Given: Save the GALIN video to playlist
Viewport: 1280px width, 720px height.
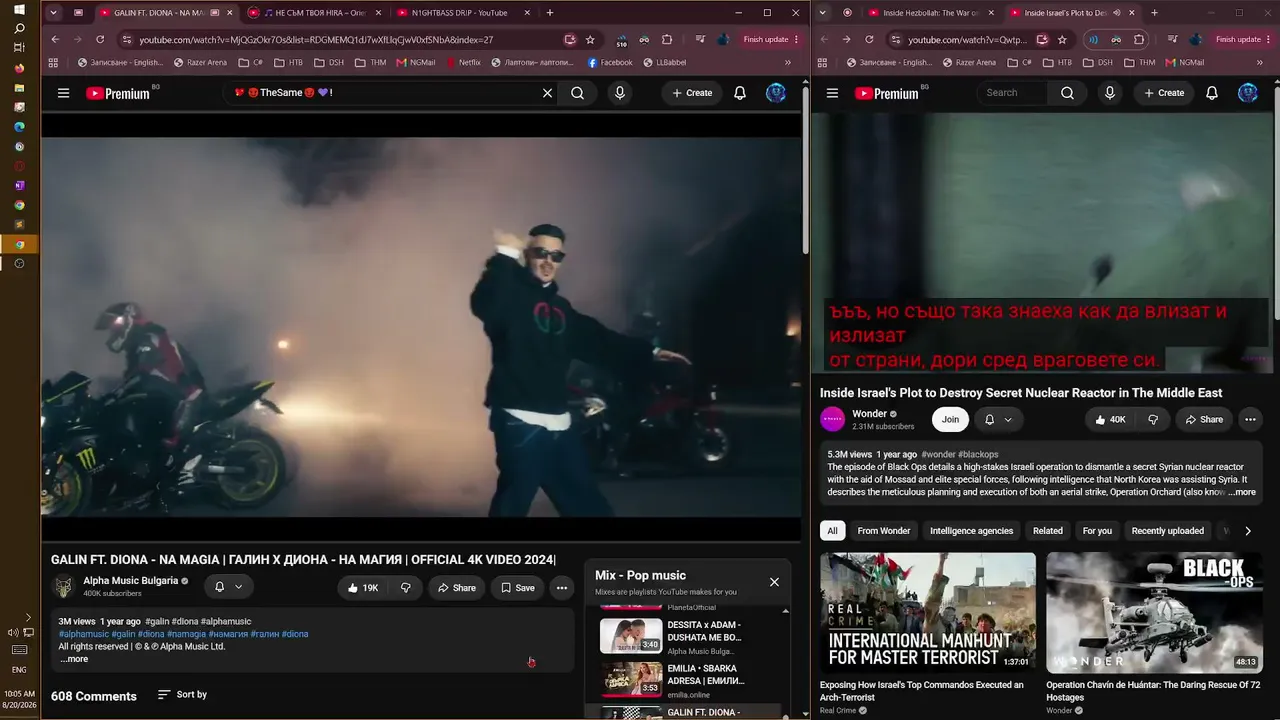Looking at the screenshot, I should 518,588.
